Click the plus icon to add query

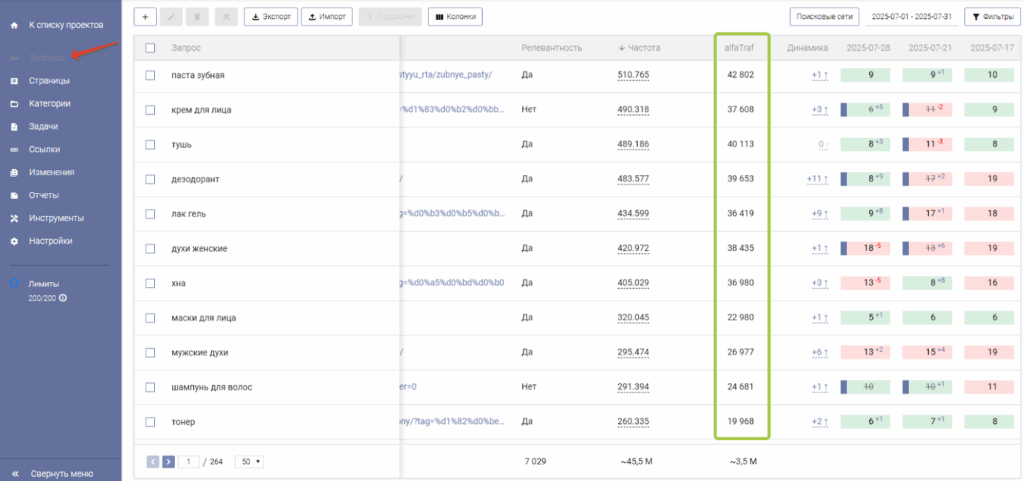click(144, 17)
